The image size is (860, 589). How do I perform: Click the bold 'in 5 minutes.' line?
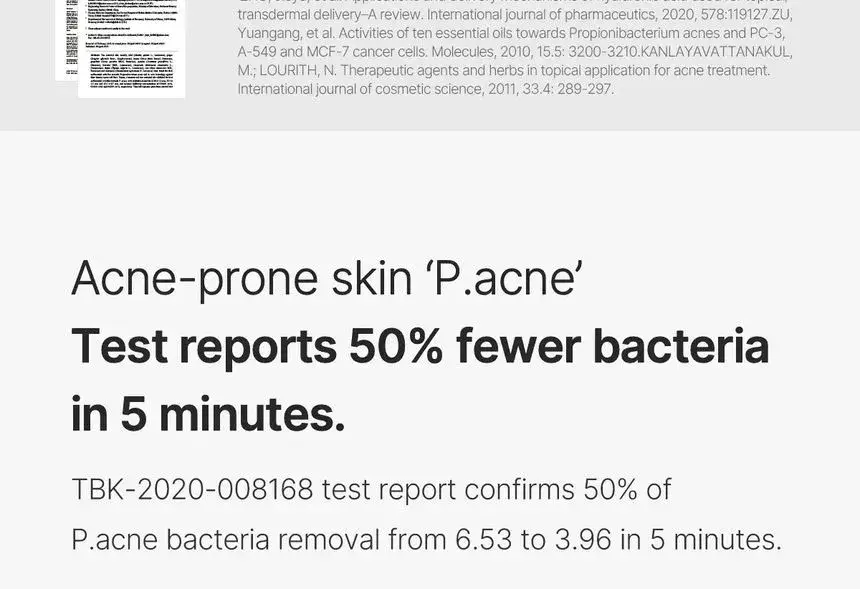point(207,413)
